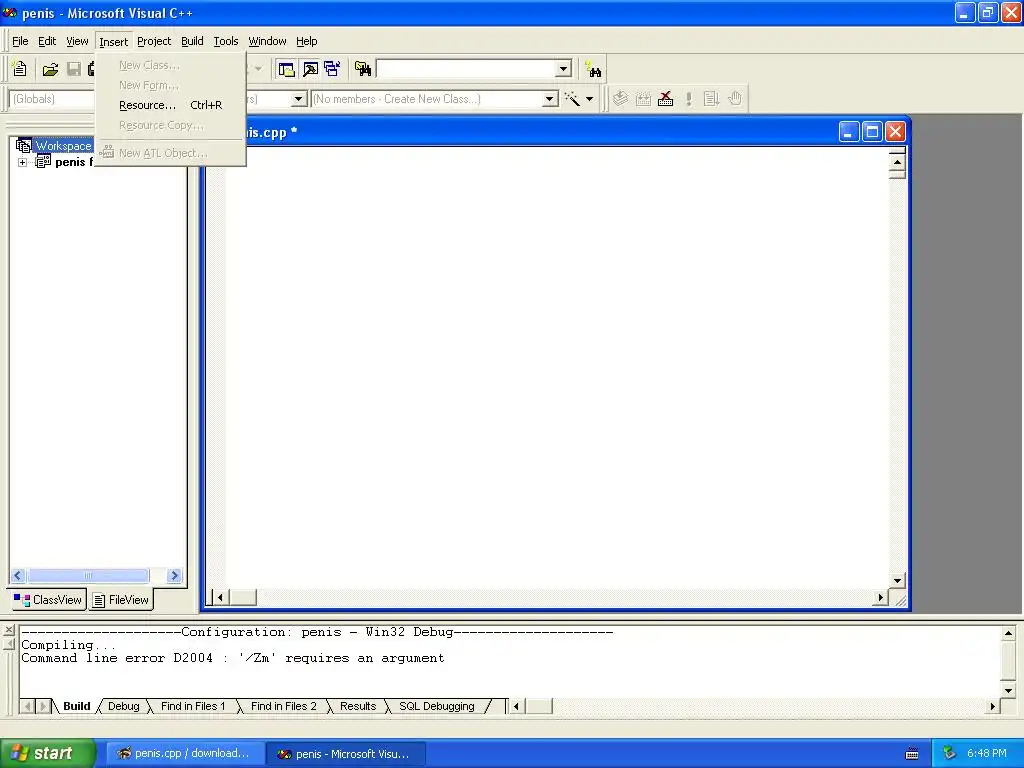Select the Build output tab
Viewport: 1024px width, 768px height.
tap(76, 706)
